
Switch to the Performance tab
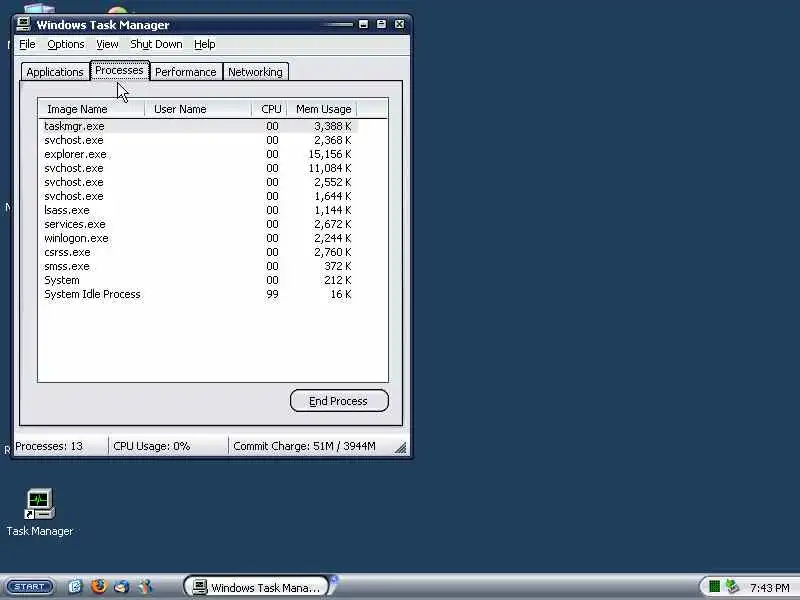tap(186, 72)
